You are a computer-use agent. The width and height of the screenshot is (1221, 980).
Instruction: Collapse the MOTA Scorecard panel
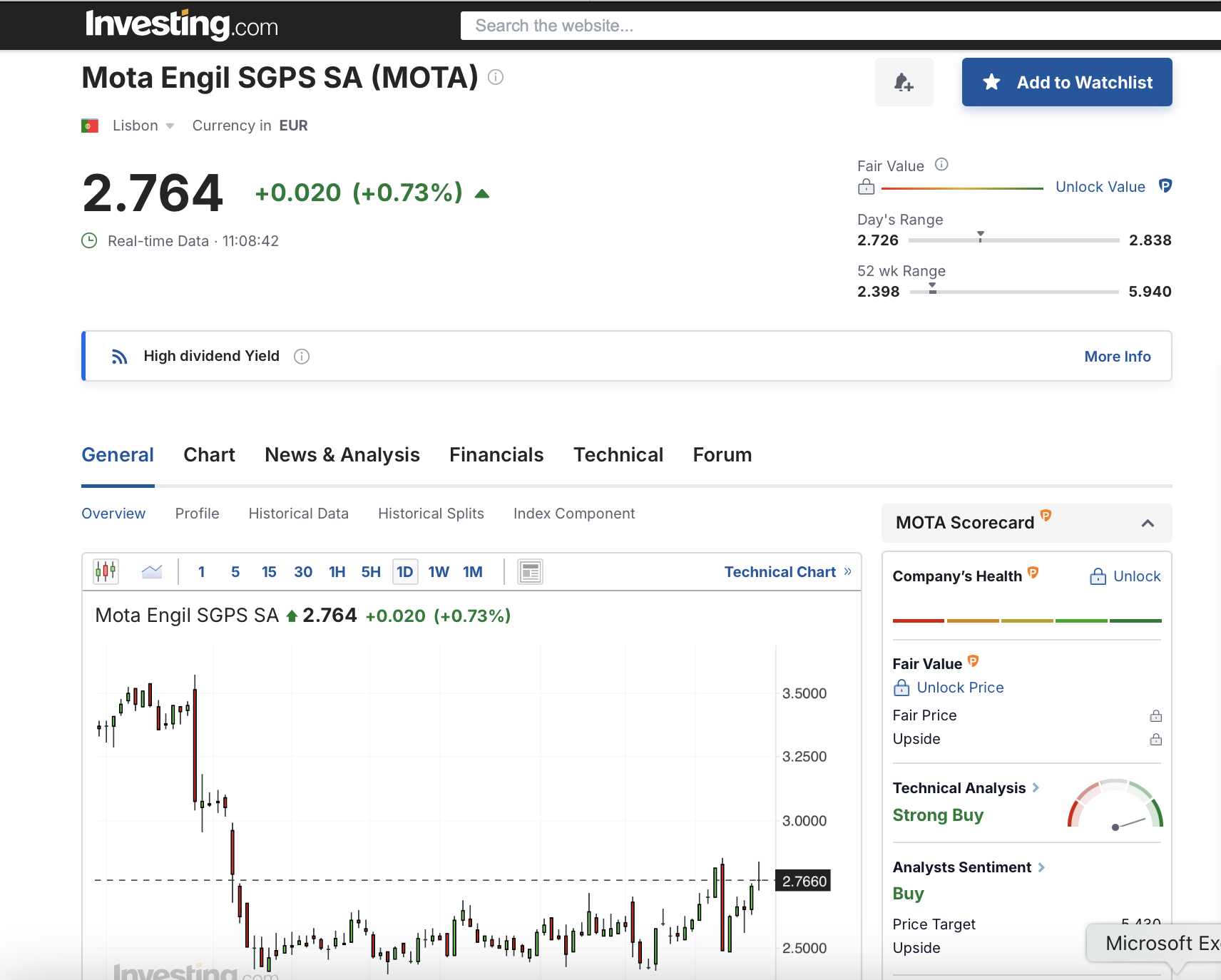coord(1147,523)
